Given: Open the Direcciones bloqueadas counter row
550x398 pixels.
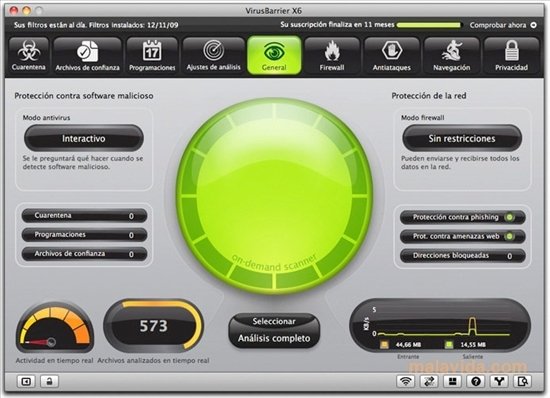Looking at the screenshot, I should pyautogui.click(x=463, y=256).
